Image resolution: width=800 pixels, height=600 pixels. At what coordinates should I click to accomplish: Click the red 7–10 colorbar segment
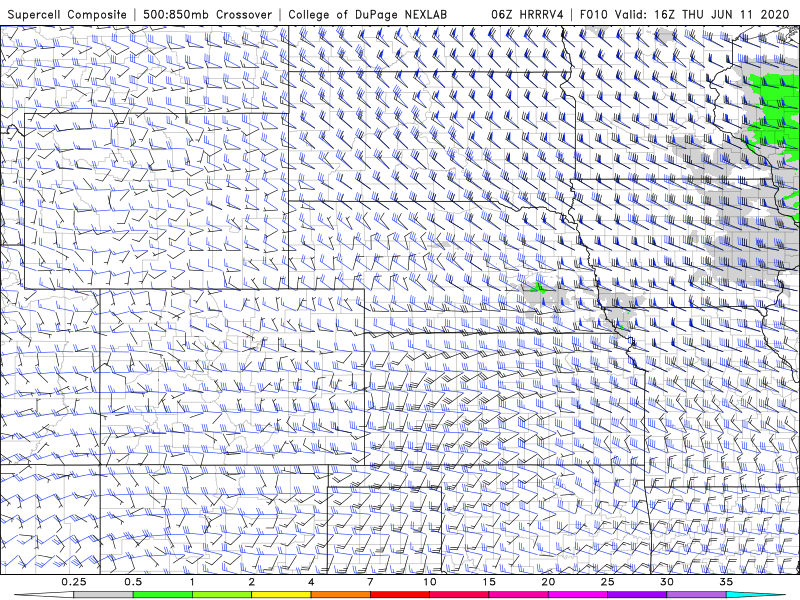400,595
